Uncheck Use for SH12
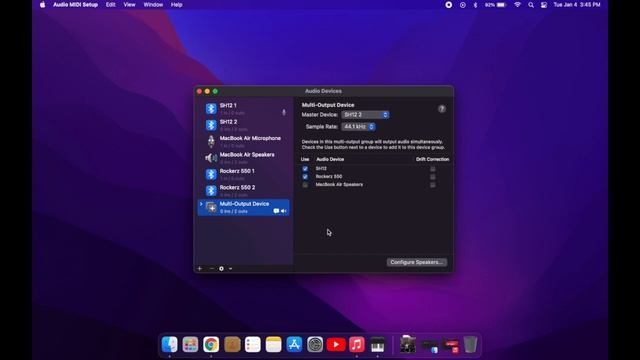This screenshot has height=360, width=640. 305,169
